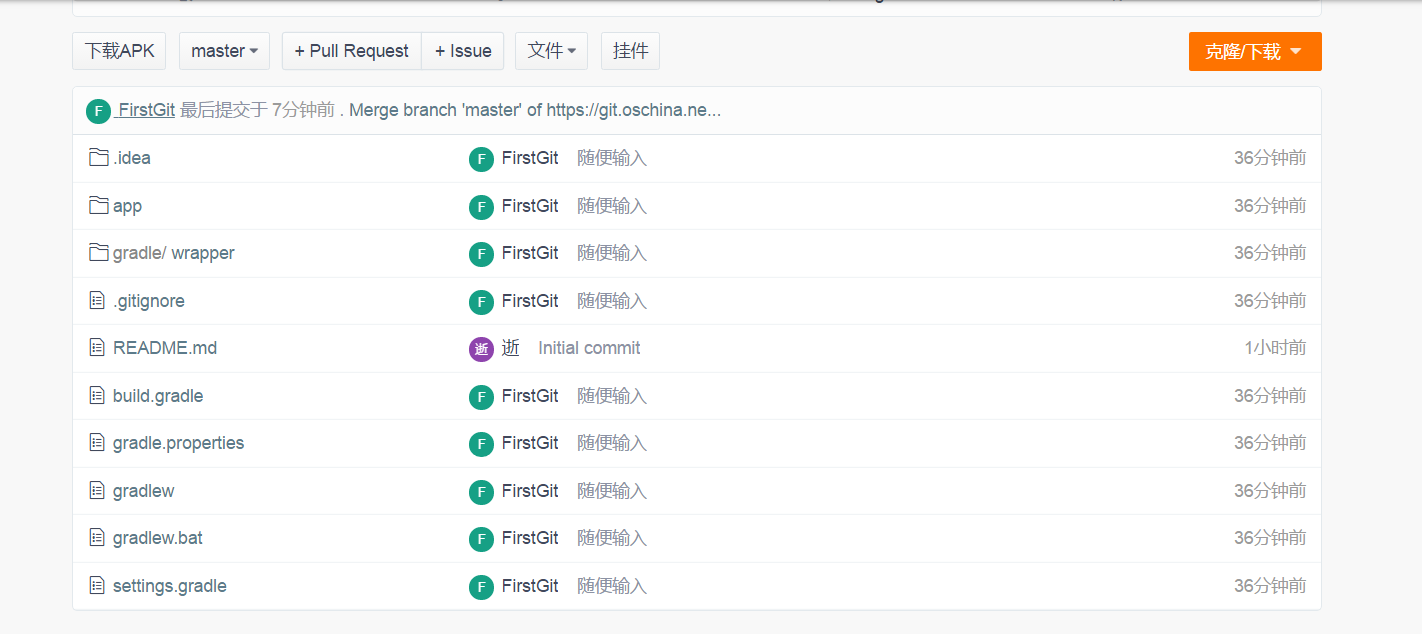Create a new Pull Request

[x=351, y=51]
